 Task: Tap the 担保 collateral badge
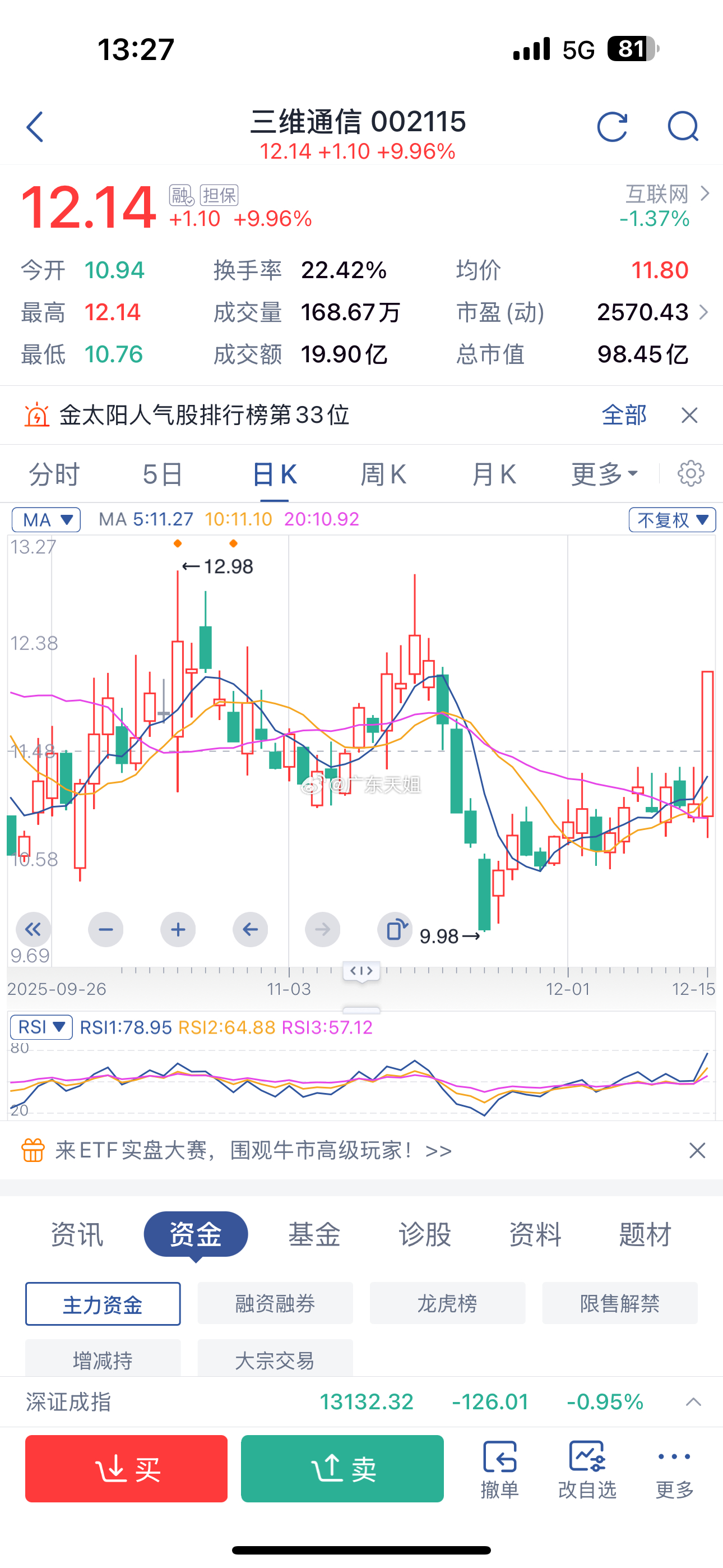coord(219,195)
